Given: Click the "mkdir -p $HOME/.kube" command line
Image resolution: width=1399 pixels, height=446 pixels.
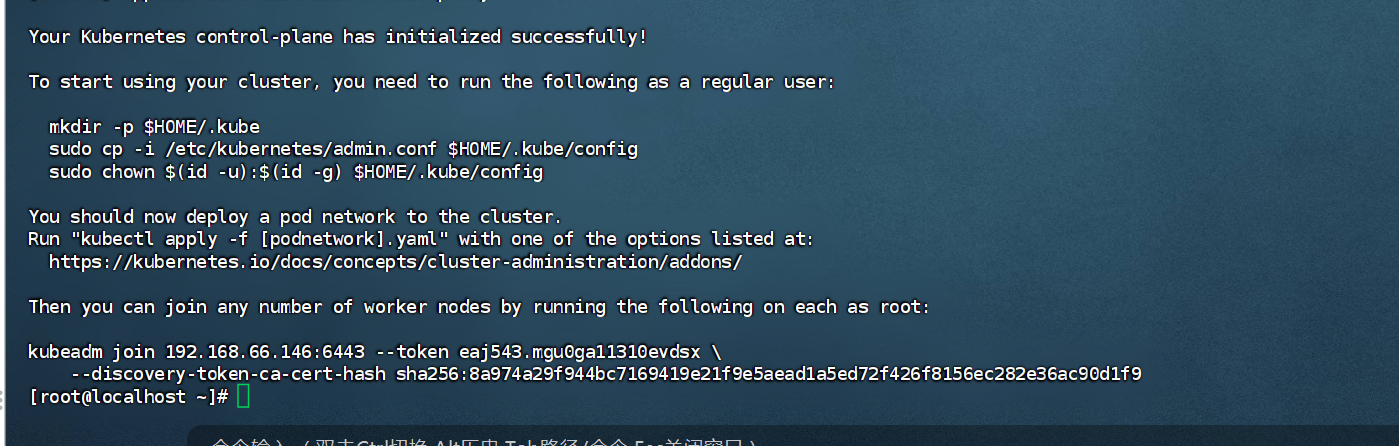Looking at the screenshot, I should pos(154,127).
